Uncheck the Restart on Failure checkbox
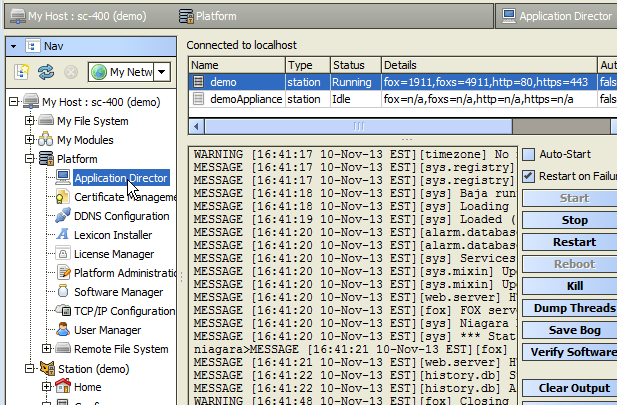617x405 pixels. (x=528, y=177)
